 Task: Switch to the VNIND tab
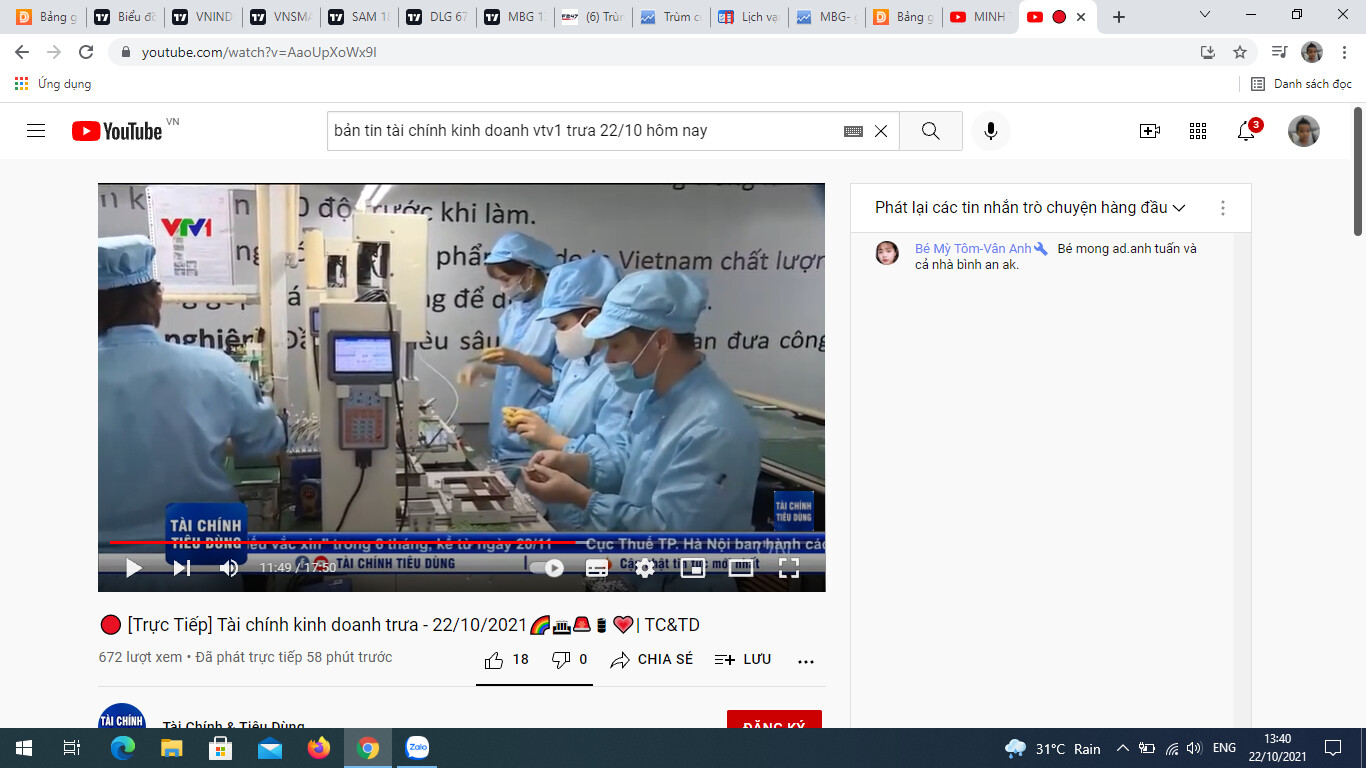coord(205,17)
